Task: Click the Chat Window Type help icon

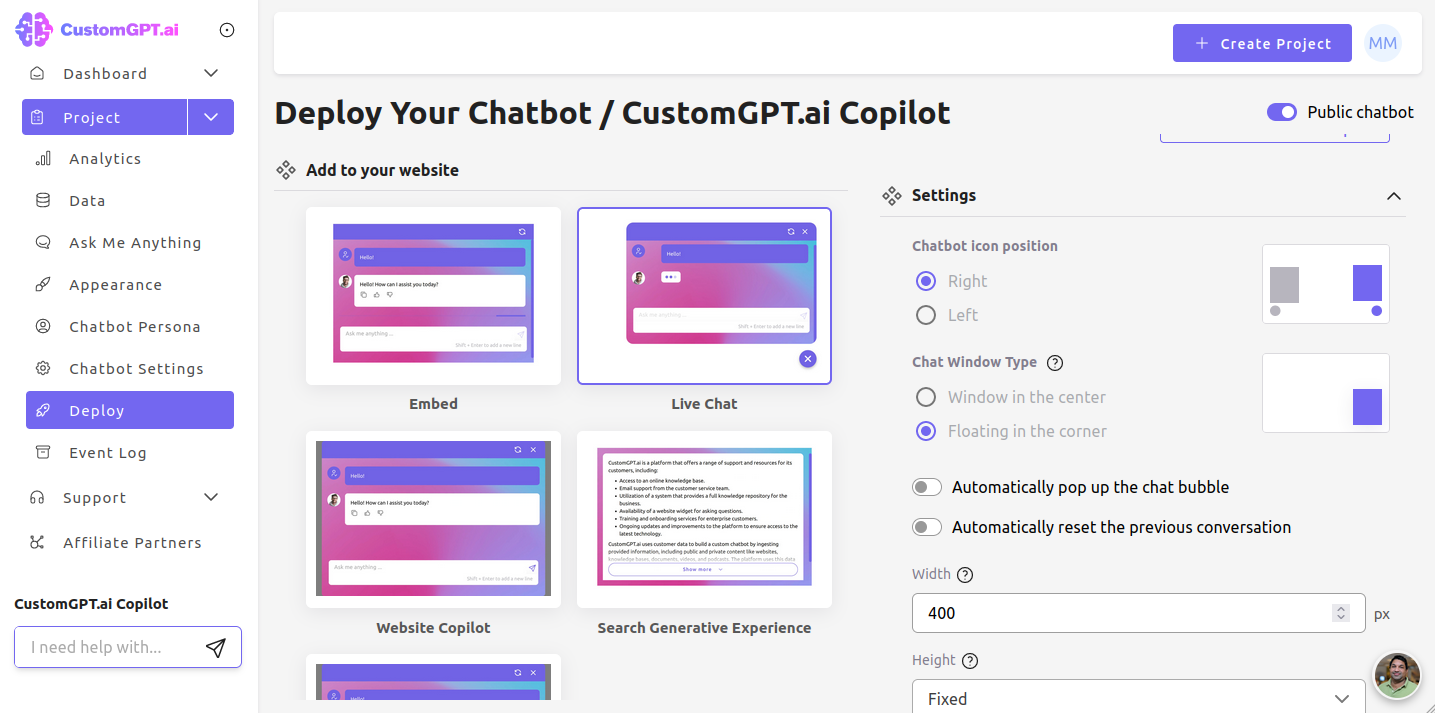Action: coord(1054,363)
